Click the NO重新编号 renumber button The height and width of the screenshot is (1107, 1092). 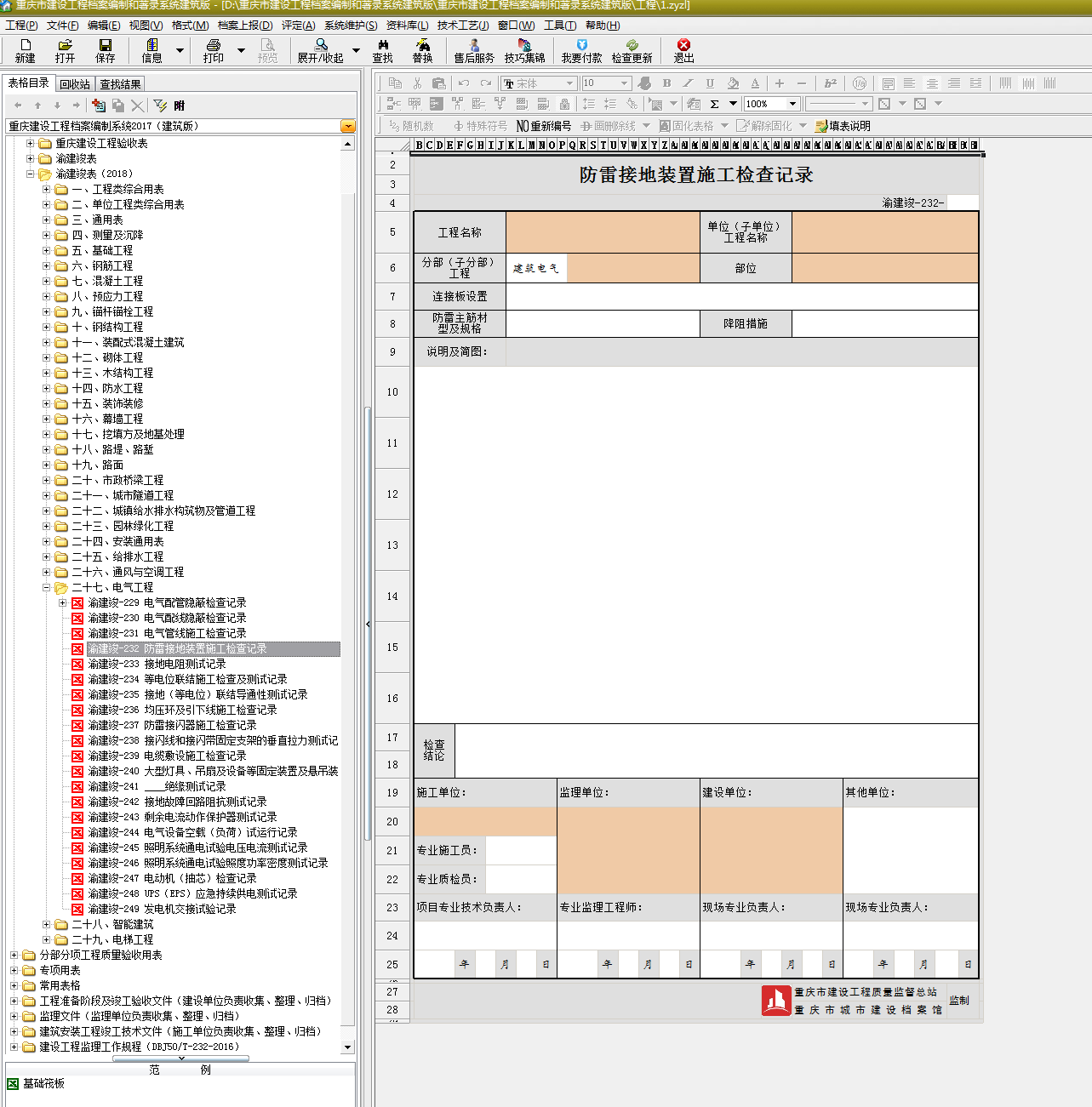point(544,126)
